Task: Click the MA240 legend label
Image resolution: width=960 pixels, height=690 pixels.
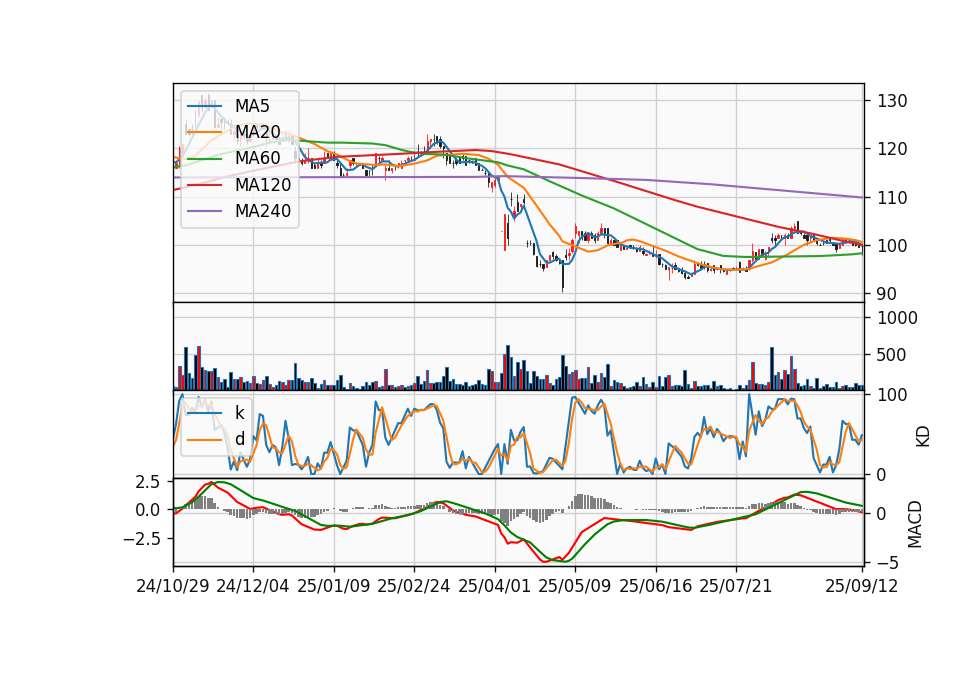Action: (263, 211)
